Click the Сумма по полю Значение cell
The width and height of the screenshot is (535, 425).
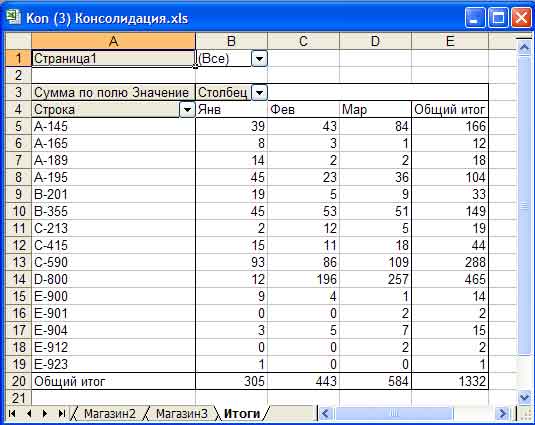click(x=113, y=92)
